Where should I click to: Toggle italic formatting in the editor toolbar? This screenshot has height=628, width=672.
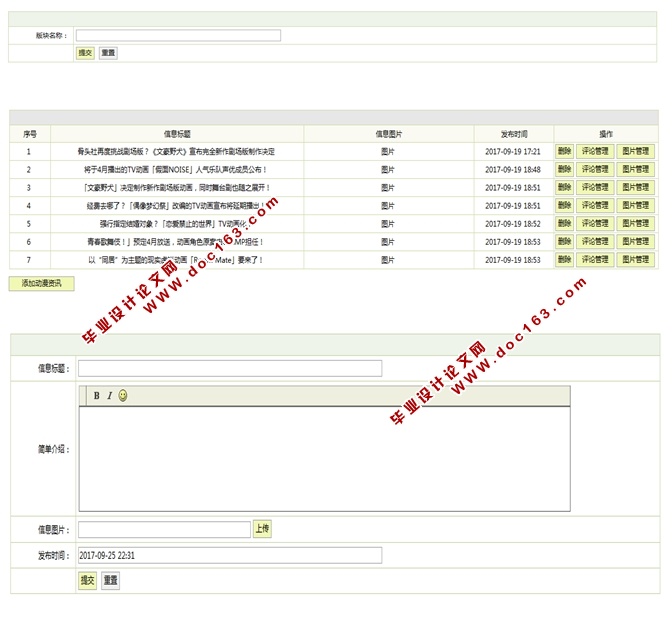click(109, 396)
